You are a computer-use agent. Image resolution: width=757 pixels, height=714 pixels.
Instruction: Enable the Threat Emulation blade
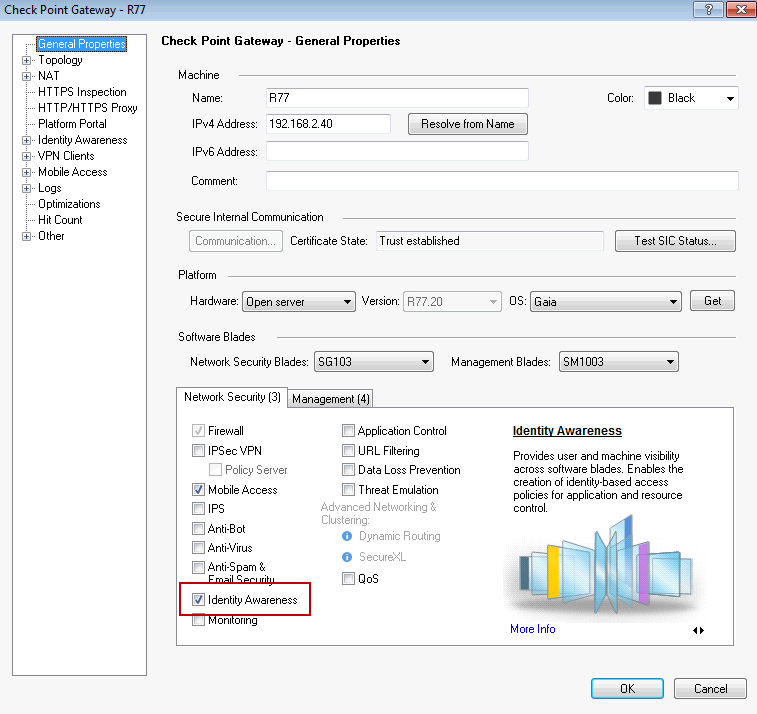pos(348,490)
